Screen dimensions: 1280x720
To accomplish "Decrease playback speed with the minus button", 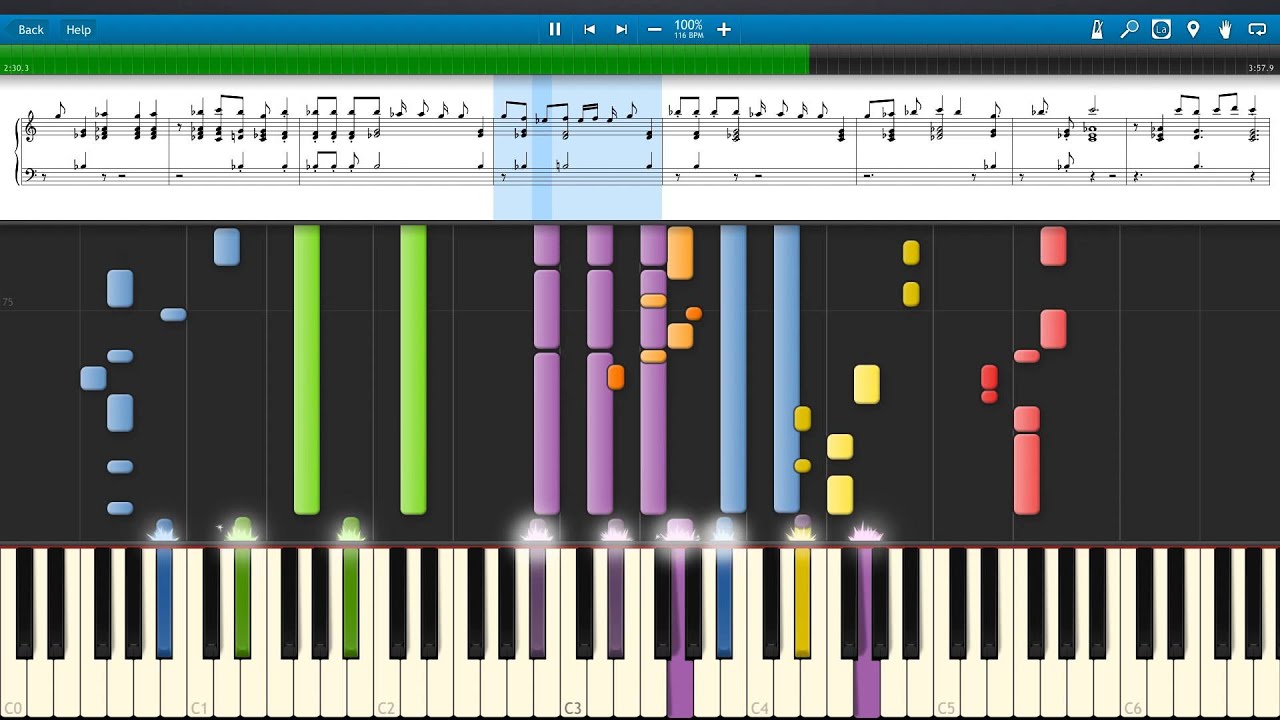I will pyautogui.click(x=654, y=30).
